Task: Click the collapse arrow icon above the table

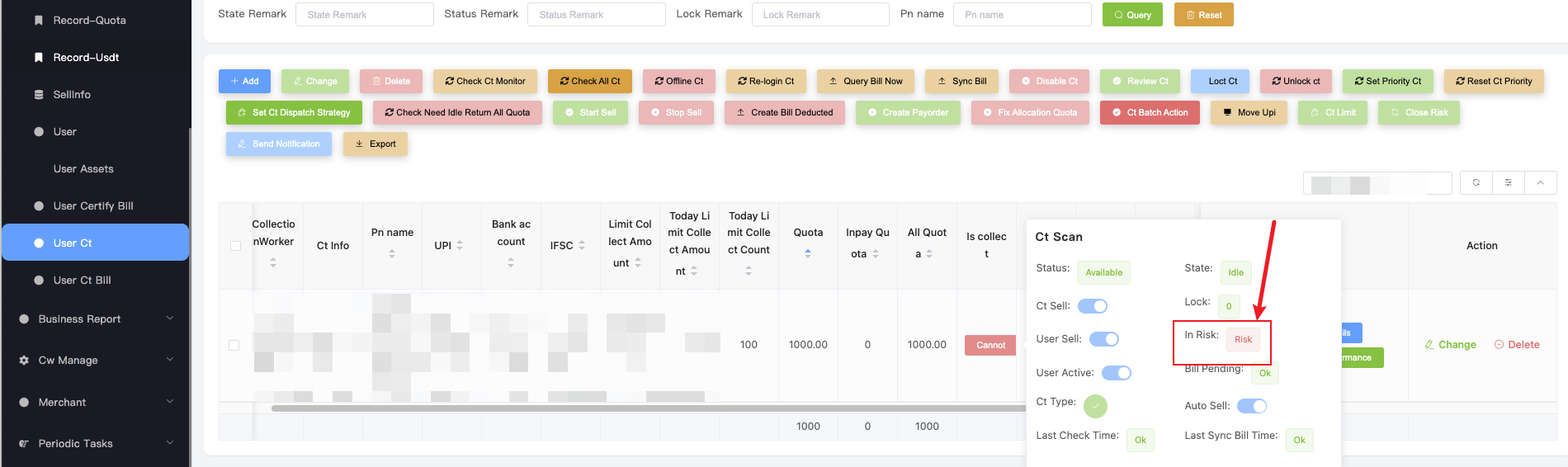Action: (x=1540, y=182)
